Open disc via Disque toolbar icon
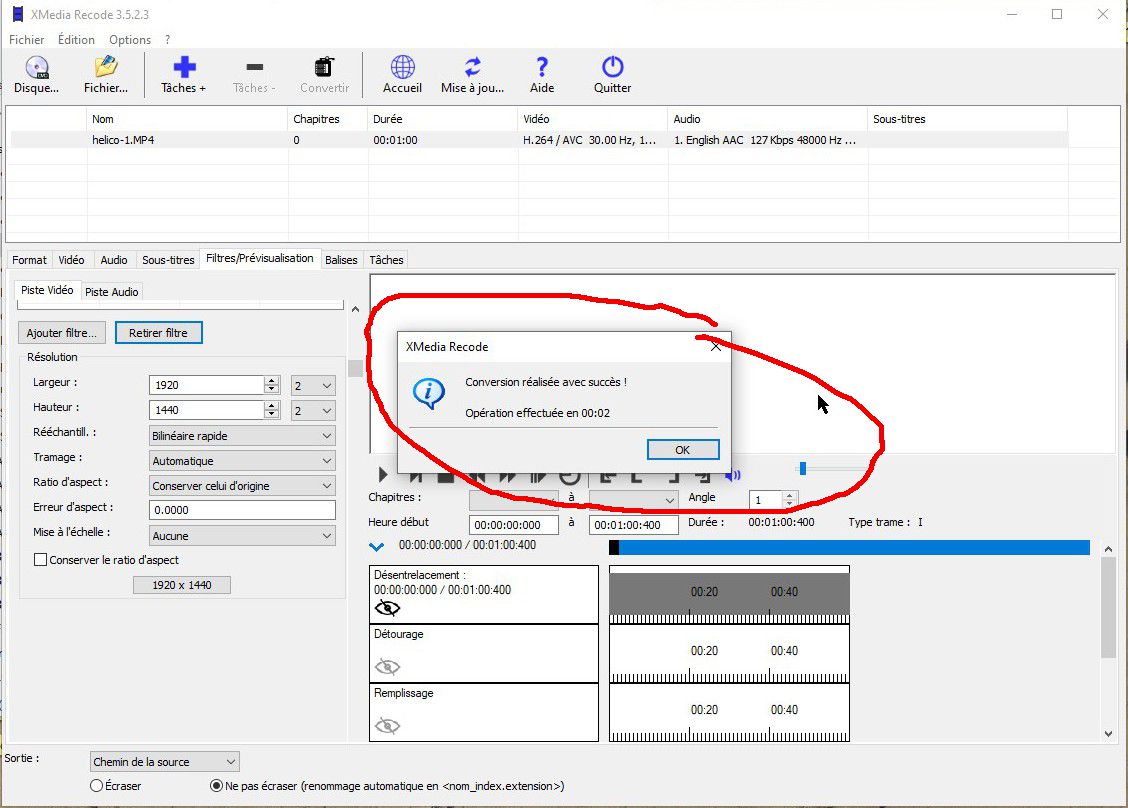1128x808 pixels. [x=36, y=67]
